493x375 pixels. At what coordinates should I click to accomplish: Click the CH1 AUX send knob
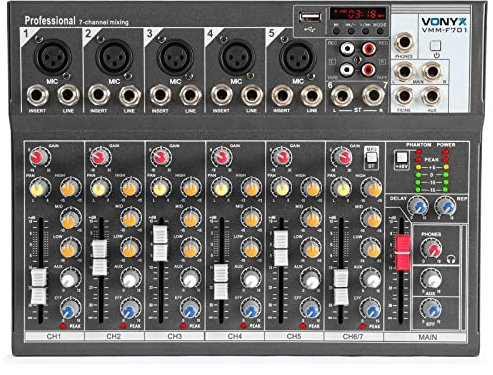pos(71,278)
